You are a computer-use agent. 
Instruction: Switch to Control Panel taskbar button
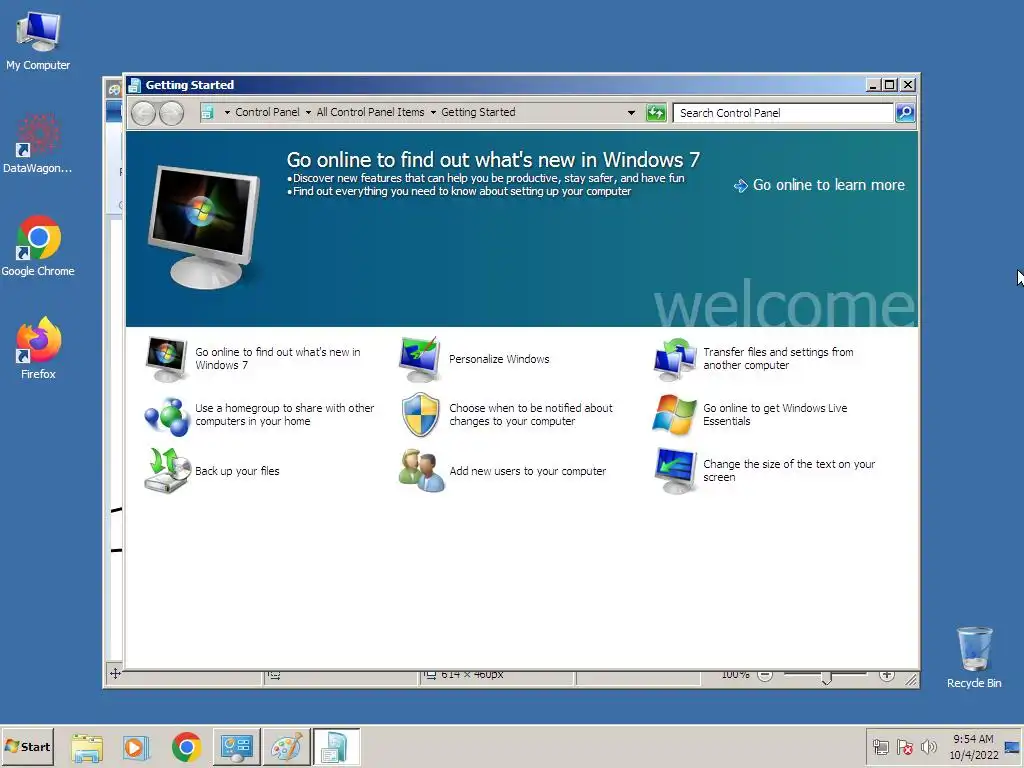click(236, 747)
